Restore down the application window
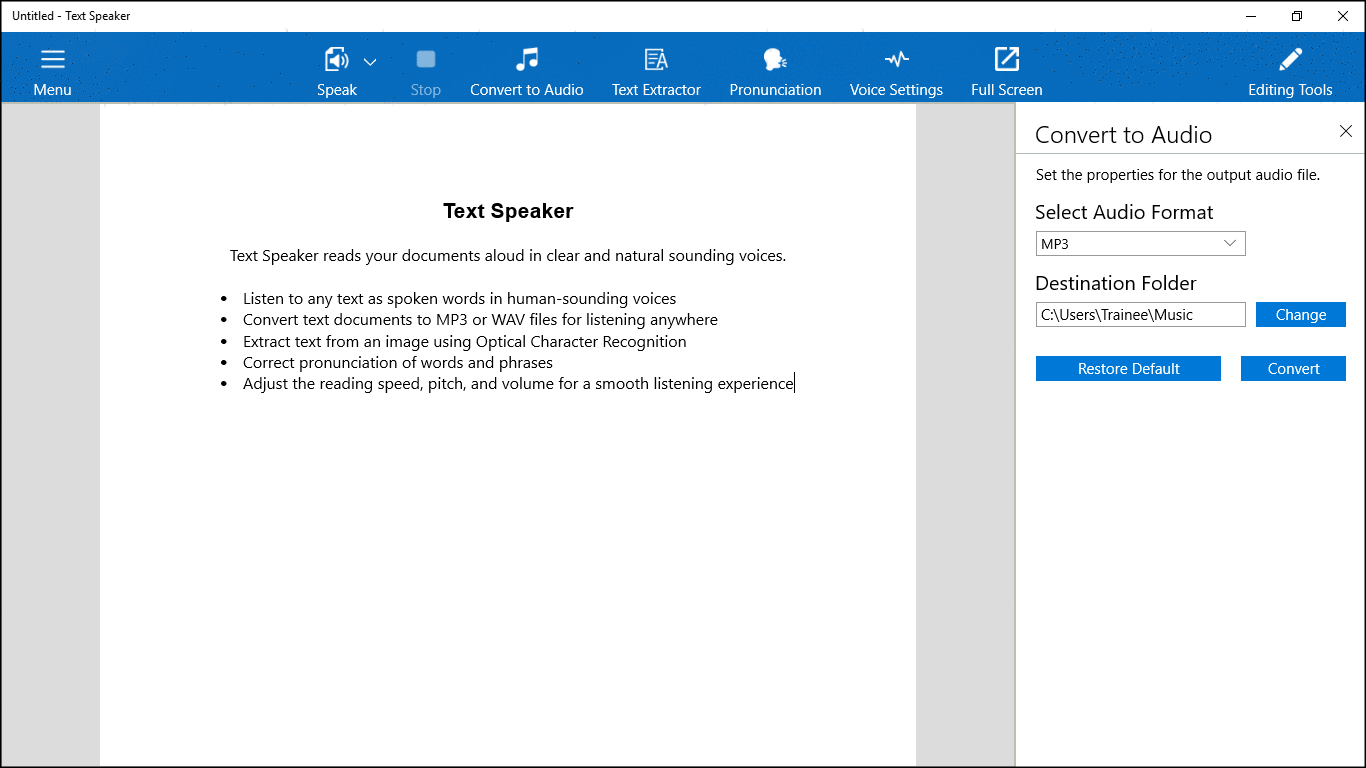The height and width of the screenshot is (768, 1366). pos(1297,16)
